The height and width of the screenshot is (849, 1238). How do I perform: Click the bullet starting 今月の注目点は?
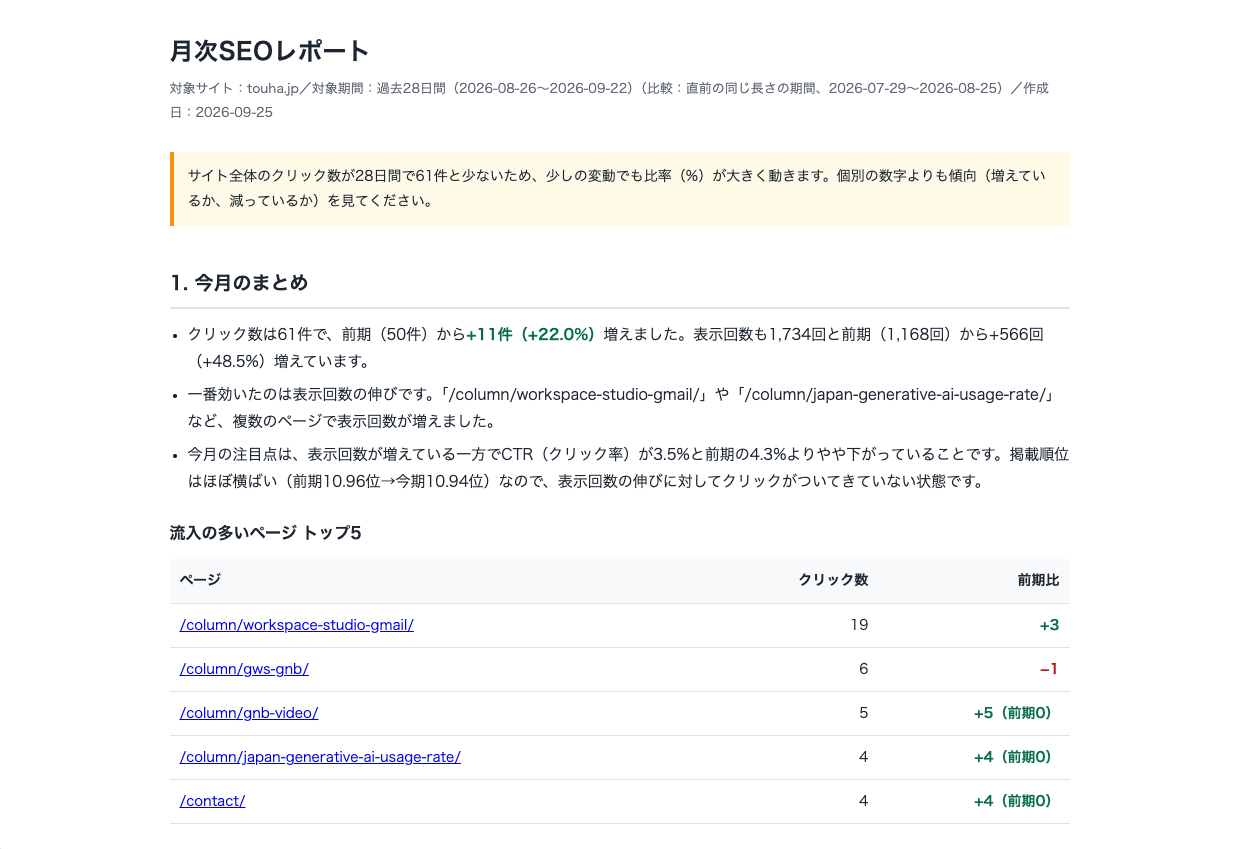[628, 468]
